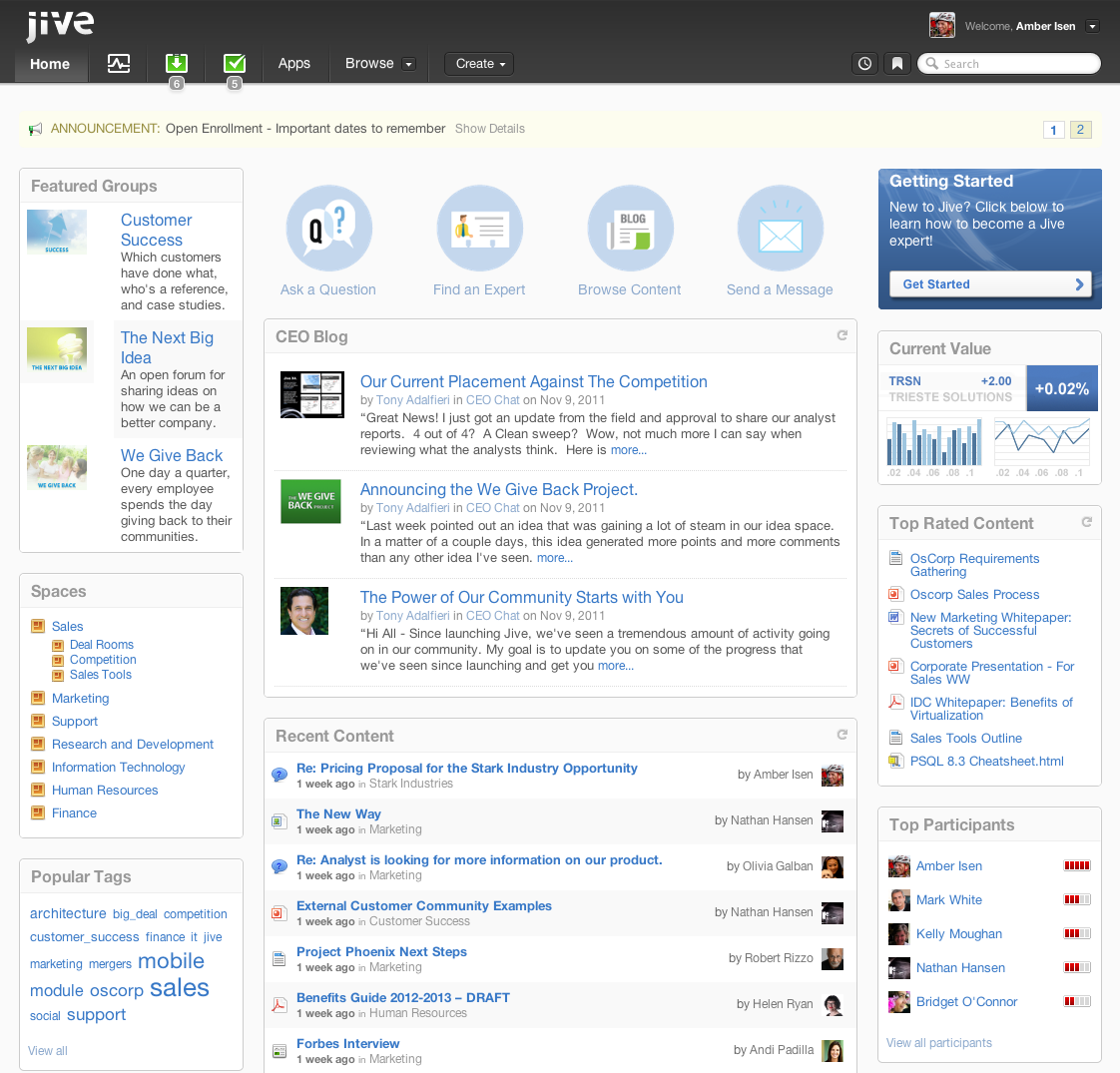Open the Bookmarks icon near search

coord(897,64)
